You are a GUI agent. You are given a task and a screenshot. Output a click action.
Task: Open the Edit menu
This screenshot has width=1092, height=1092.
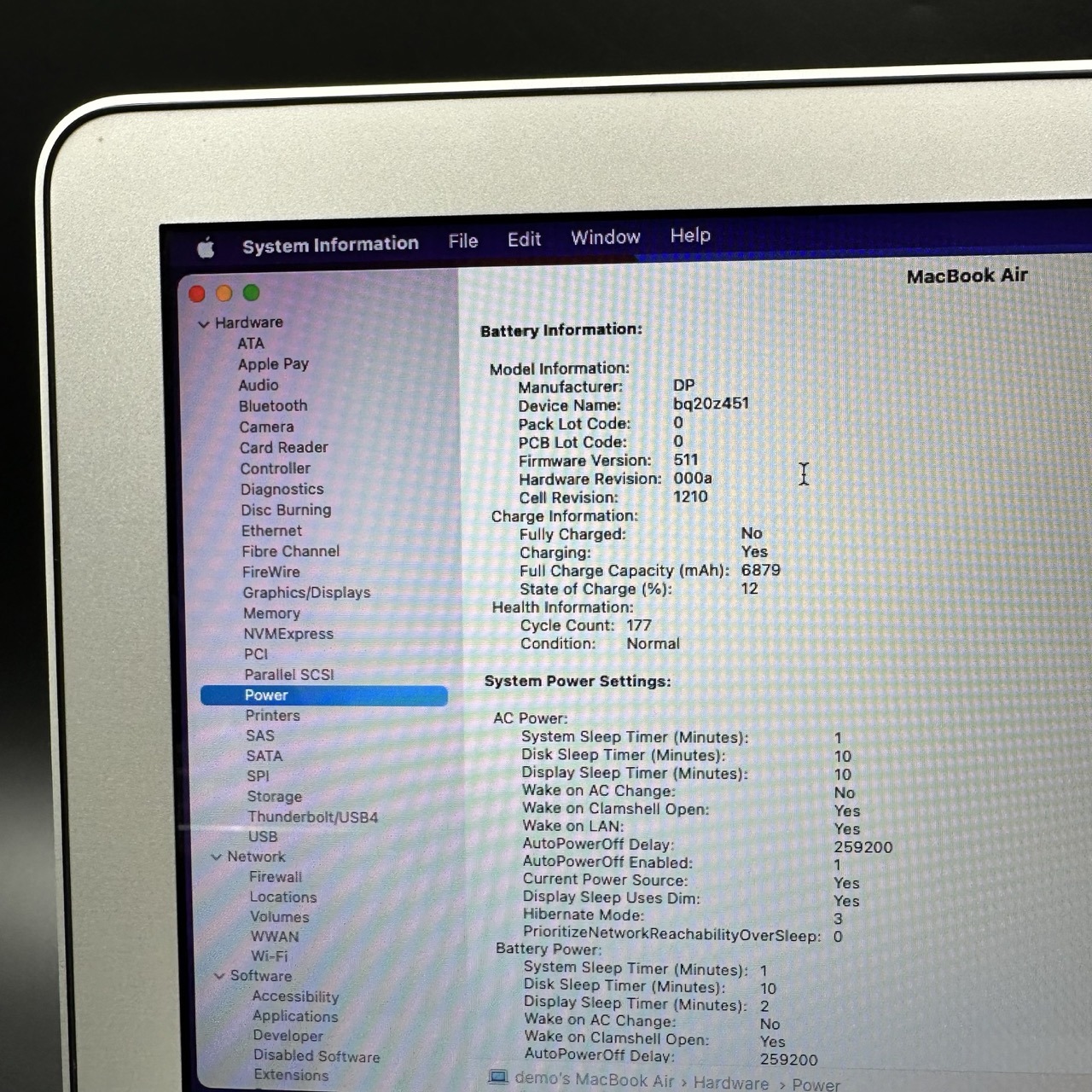pyautogui.click(x=524, y=240)
